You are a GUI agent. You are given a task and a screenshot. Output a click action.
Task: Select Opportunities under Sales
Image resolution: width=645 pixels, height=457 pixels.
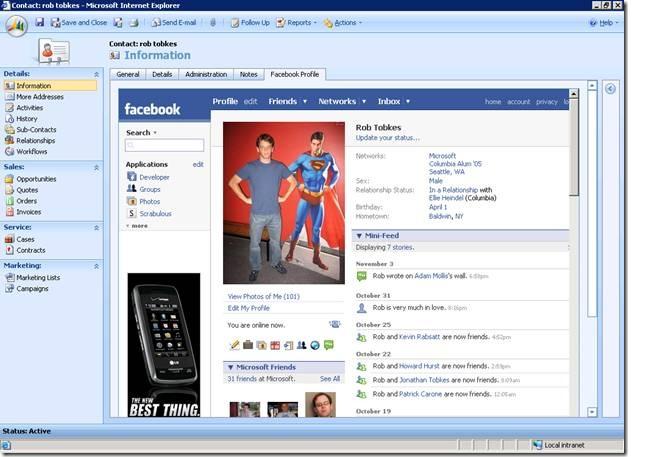click(x=35, y=179)
